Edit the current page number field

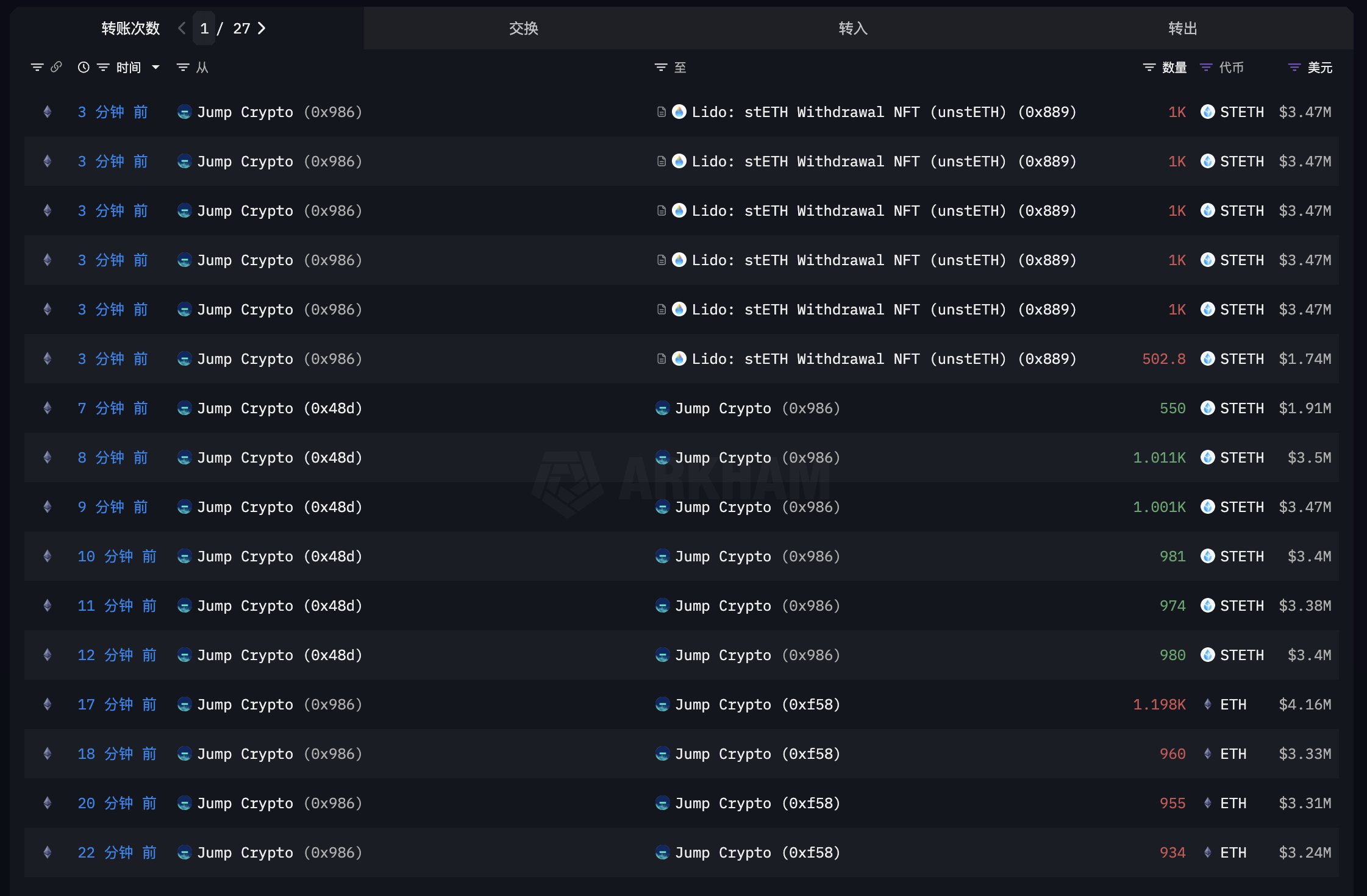[x=204, y=28]
